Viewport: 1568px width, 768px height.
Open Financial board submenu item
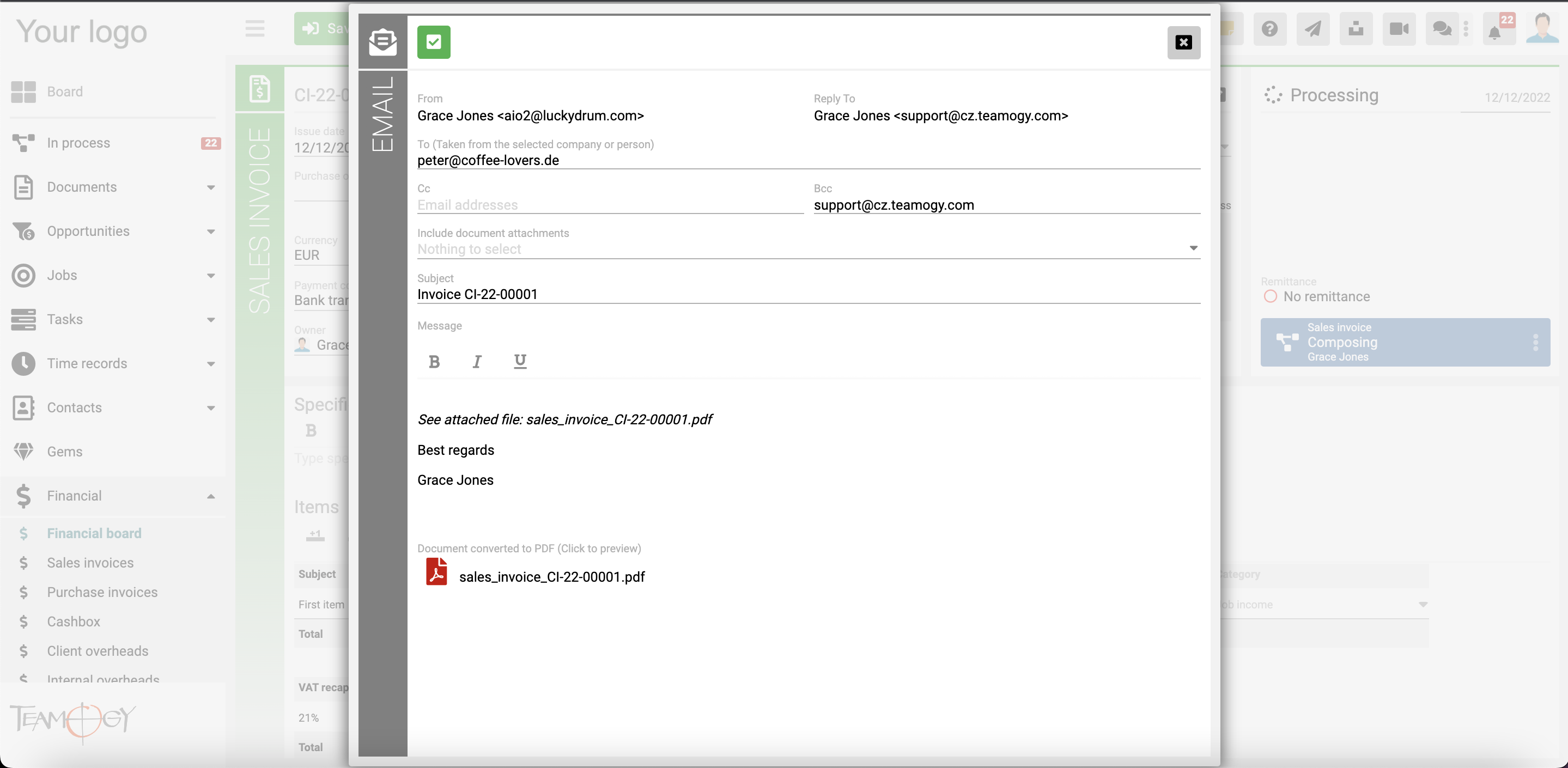pyautogui.click(x=94, y=533)
